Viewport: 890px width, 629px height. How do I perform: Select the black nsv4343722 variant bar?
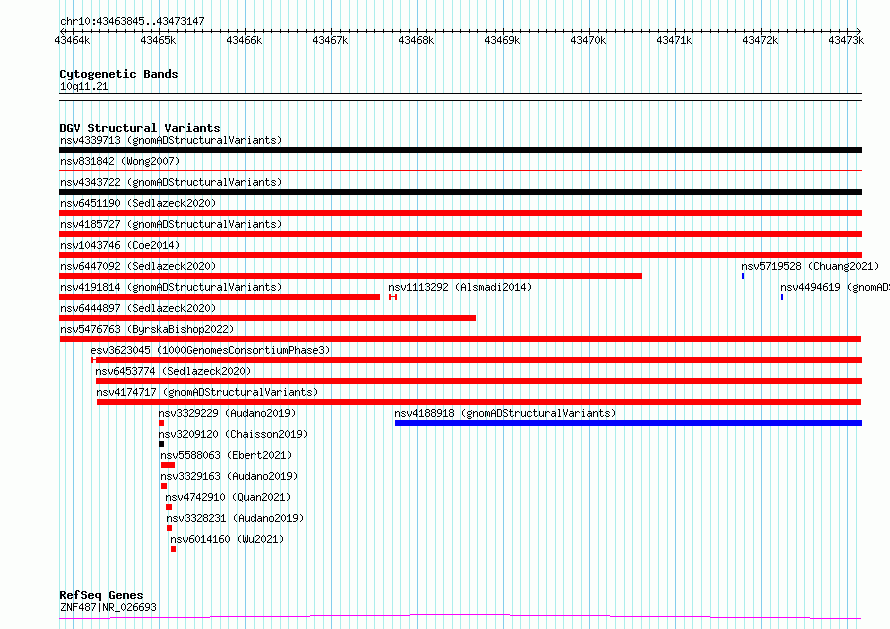pyautogui.click(x=460, y=192)
